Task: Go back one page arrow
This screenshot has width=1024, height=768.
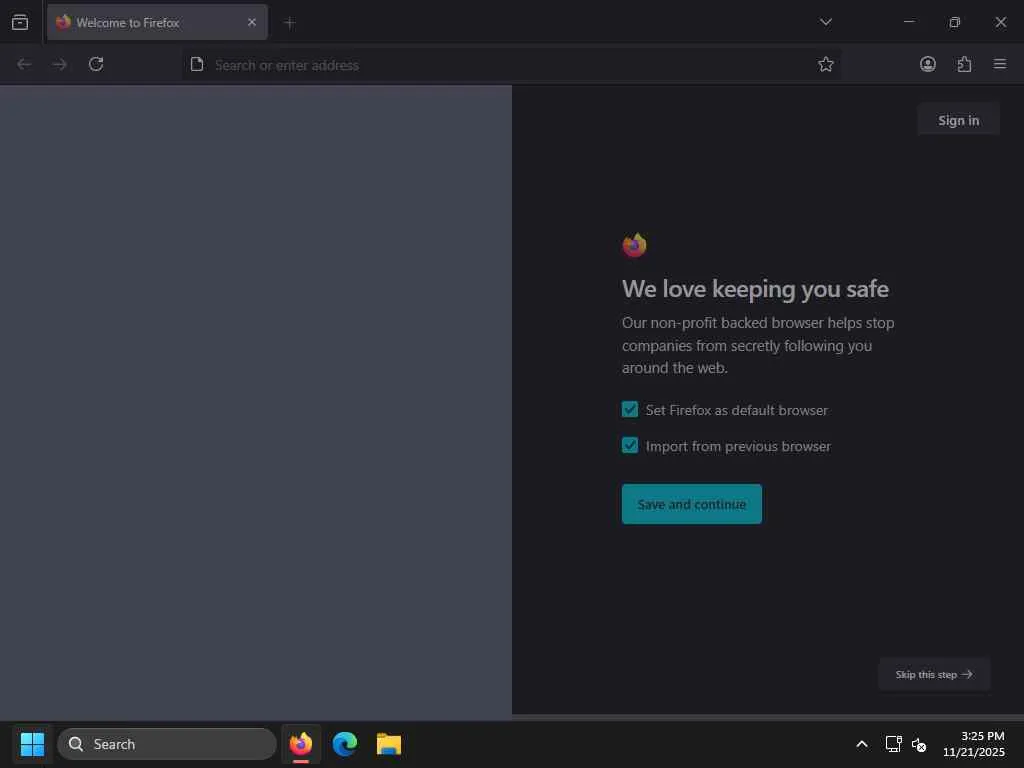Action: coord(24,64)
